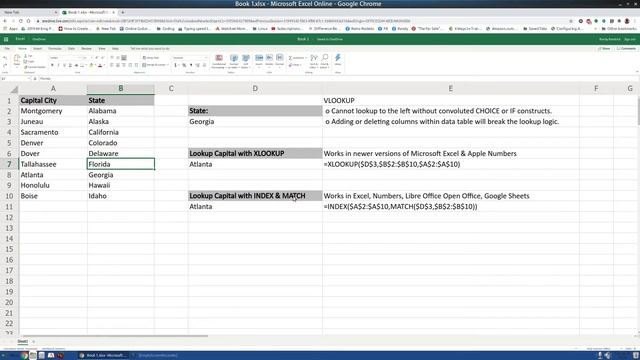Open the File menu tab
The image size is (640, 360).
pos(7,49)
